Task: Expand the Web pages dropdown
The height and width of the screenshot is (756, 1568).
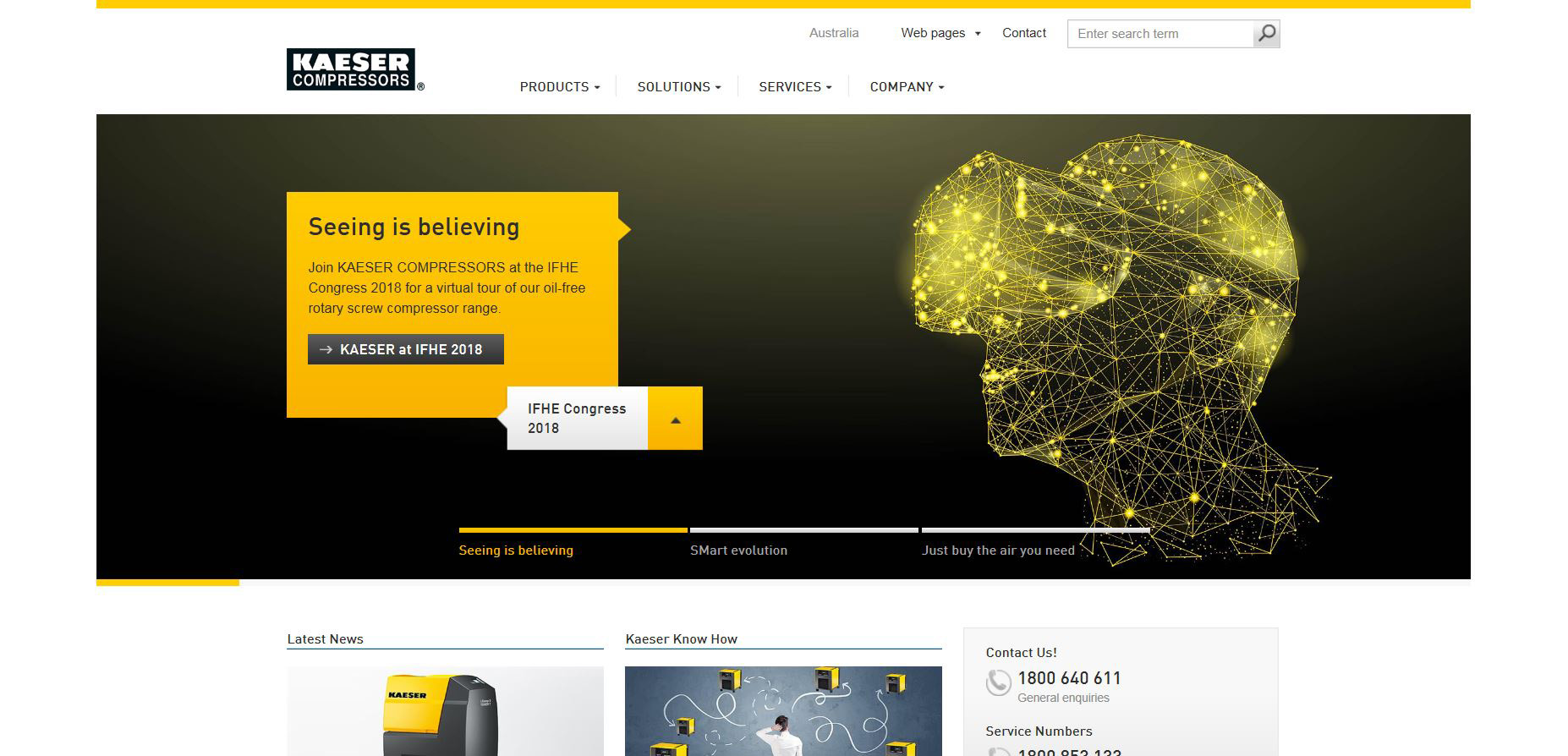Action: (x=940, y=33)
